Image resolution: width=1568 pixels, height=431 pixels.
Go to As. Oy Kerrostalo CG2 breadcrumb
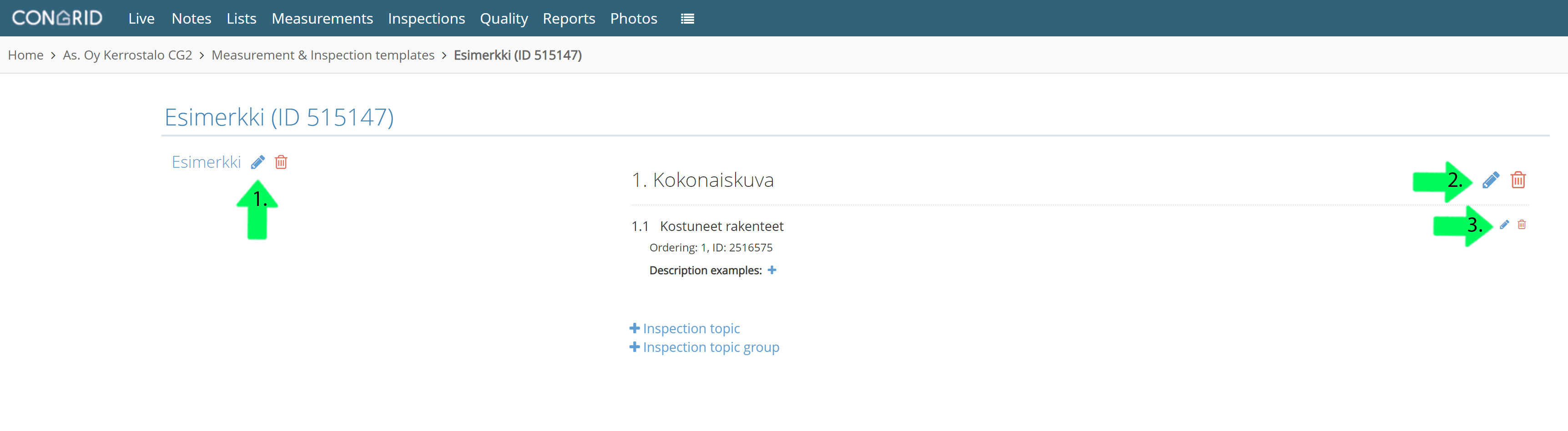coord(127,55)
